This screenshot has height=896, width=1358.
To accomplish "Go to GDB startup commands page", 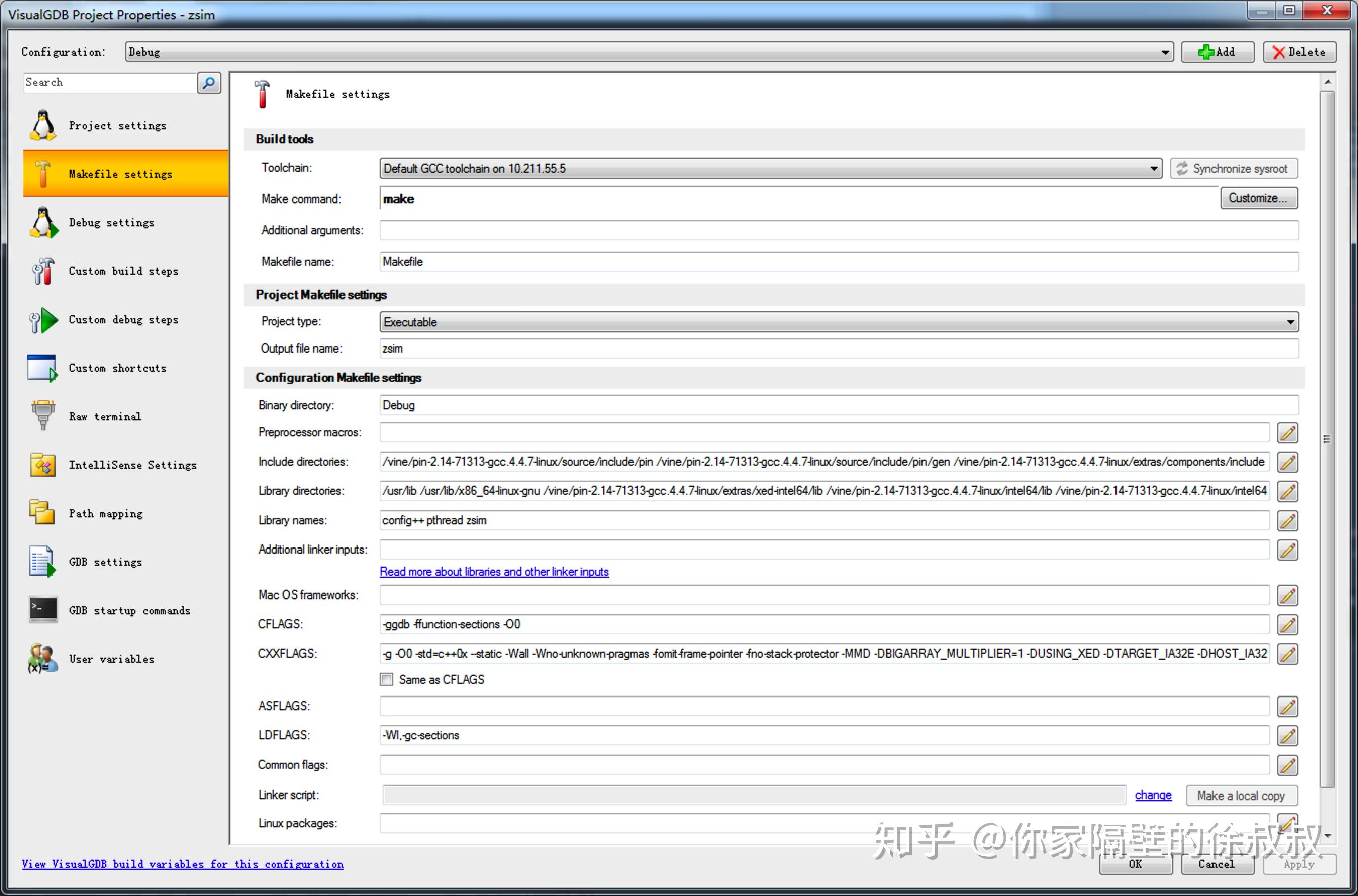I will click(x=129, y=611).
